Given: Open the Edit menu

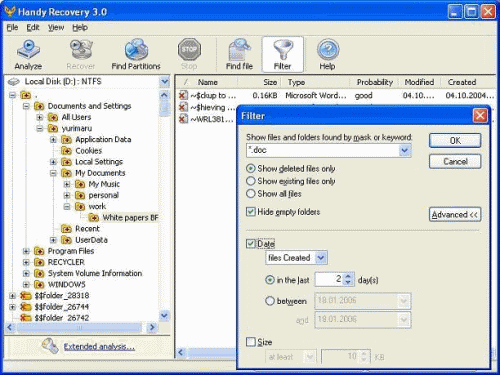Looking at the screenshot, I should 33,27.
